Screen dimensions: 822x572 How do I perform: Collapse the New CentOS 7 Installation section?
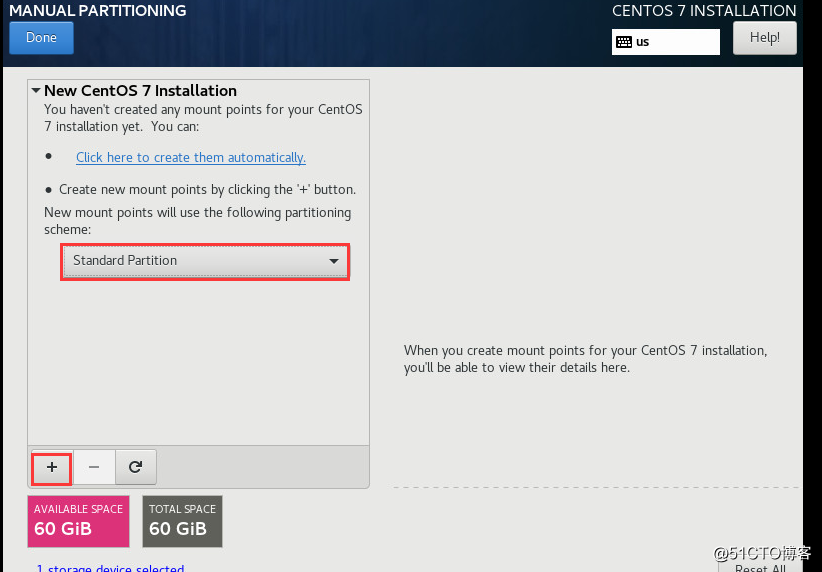pos(36,91)
